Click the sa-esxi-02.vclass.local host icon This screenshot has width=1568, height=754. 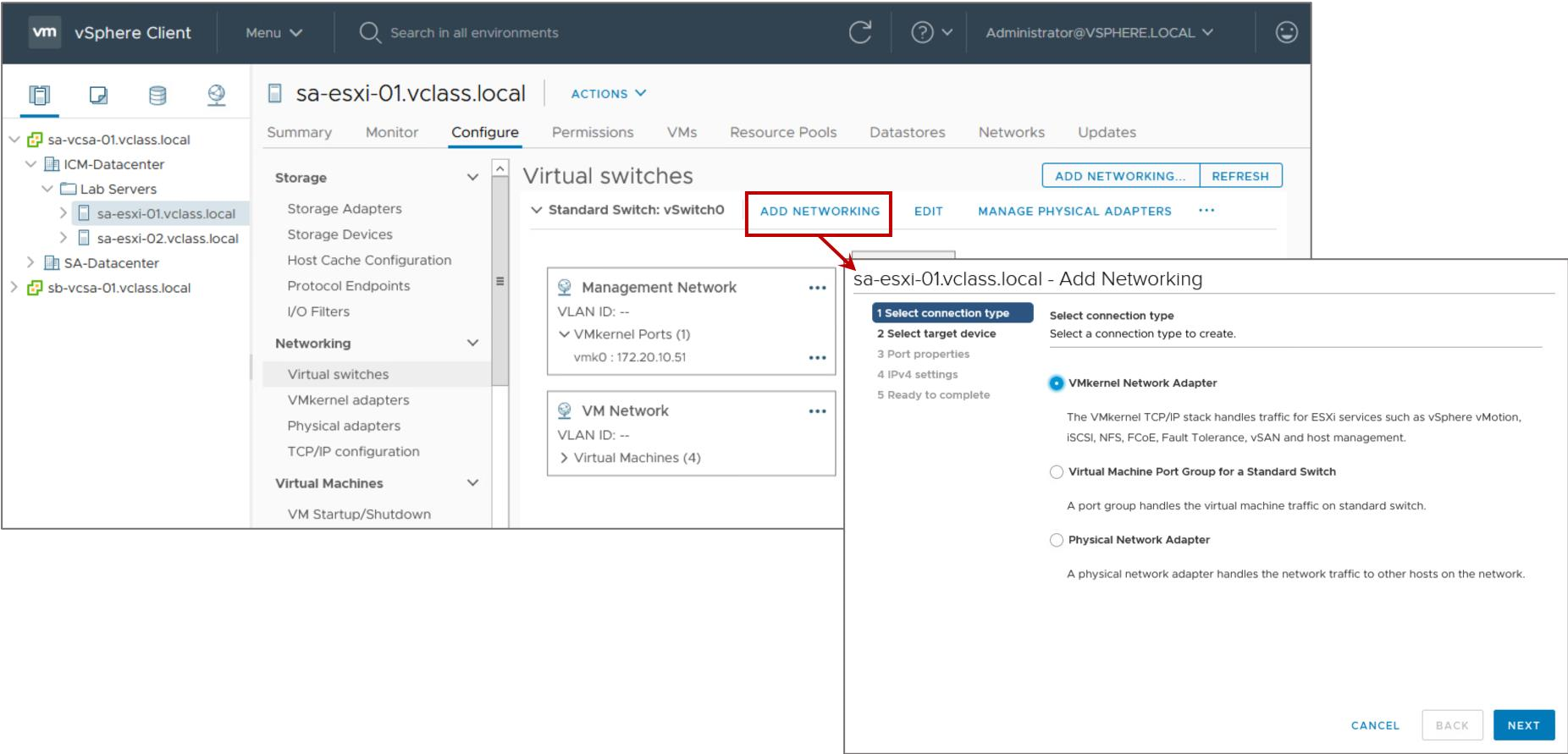(x=84, y=238)
